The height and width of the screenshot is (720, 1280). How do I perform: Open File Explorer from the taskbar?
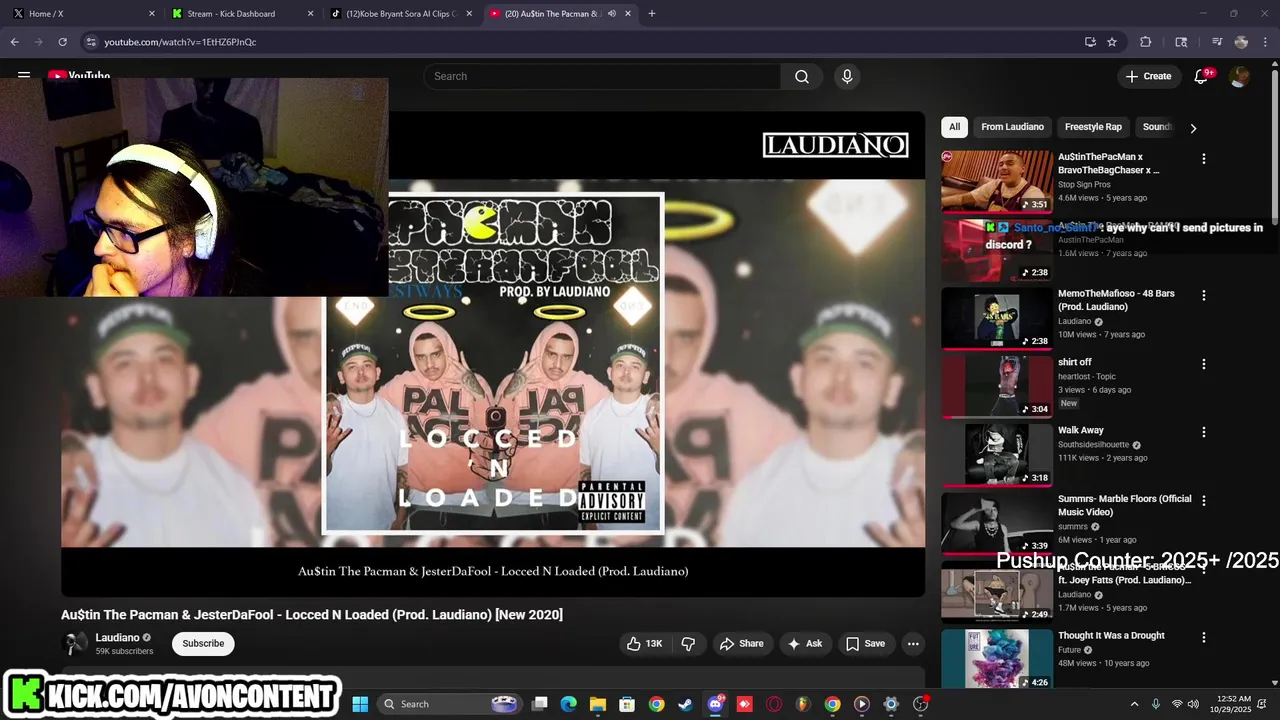click(x=597, y=704)
